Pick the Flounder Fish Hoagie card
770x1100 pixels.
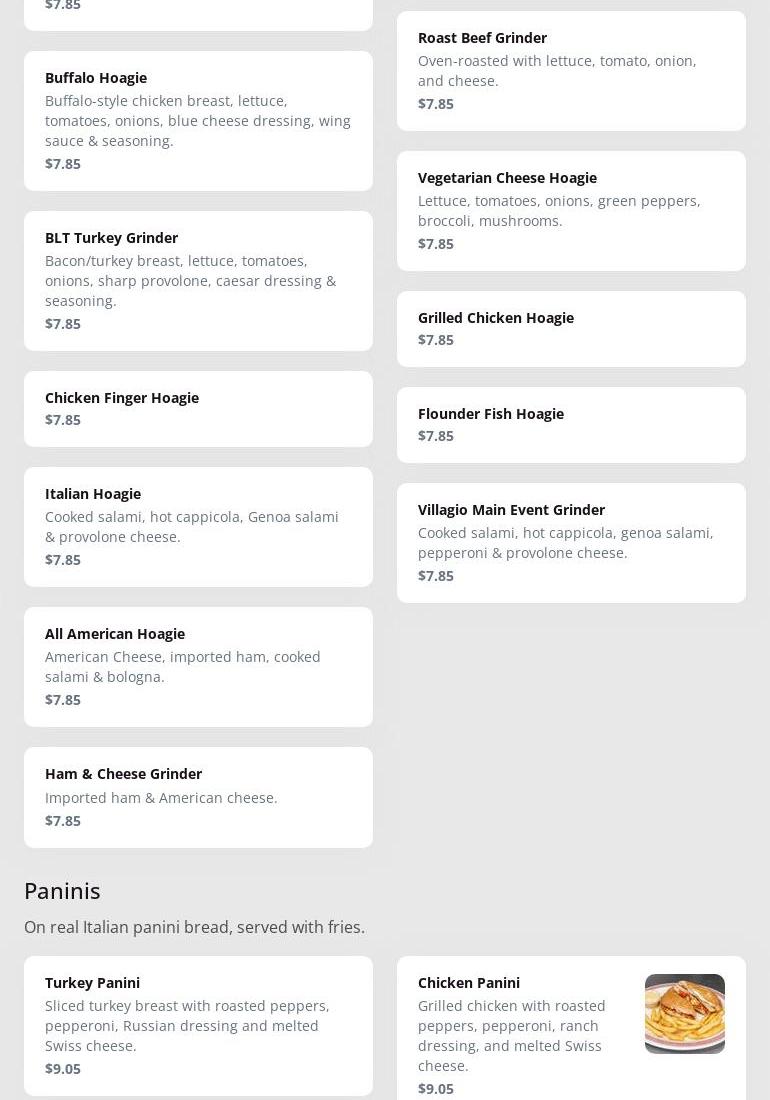571,425
